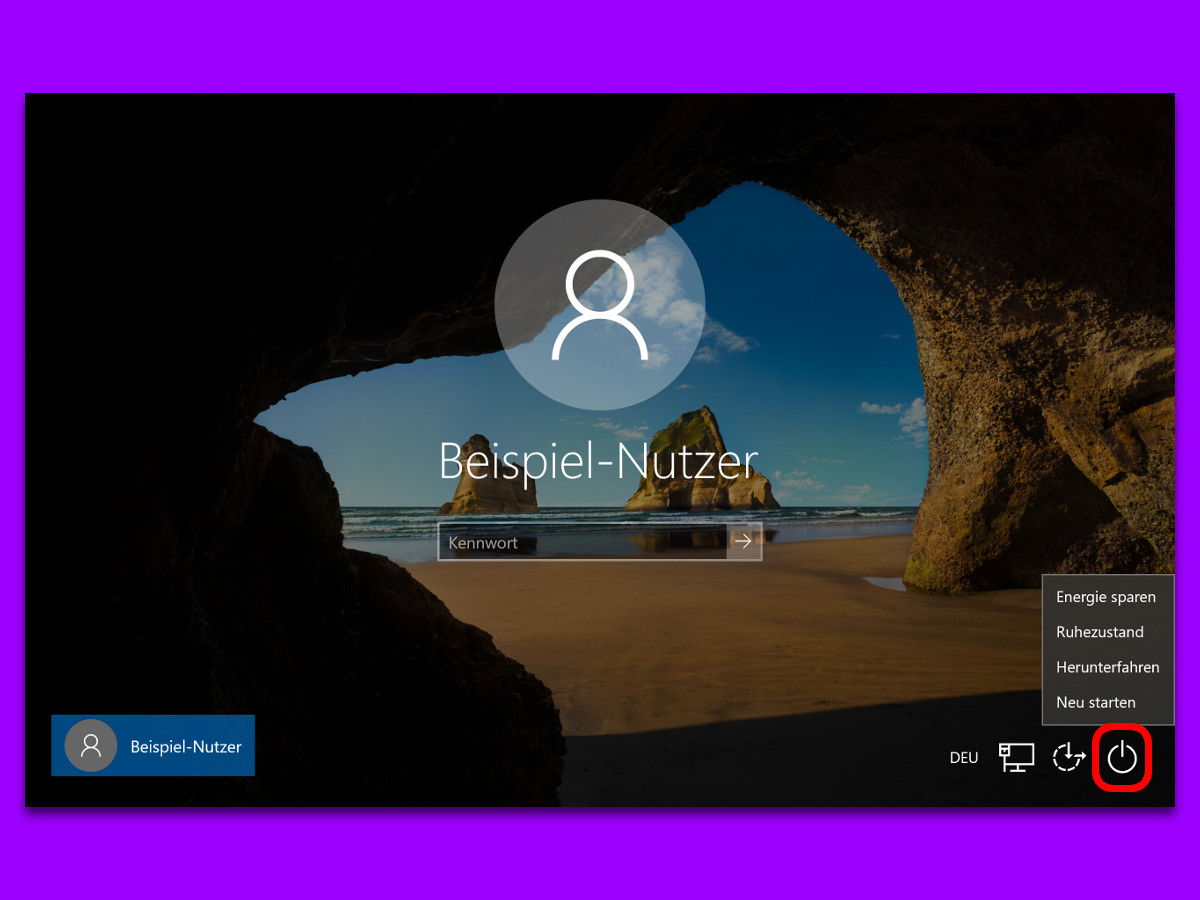Click the Beispiel-Nutzer label in the account tile
The height and width of the screenshot is (900, 1200).
[x=186, y=746]
